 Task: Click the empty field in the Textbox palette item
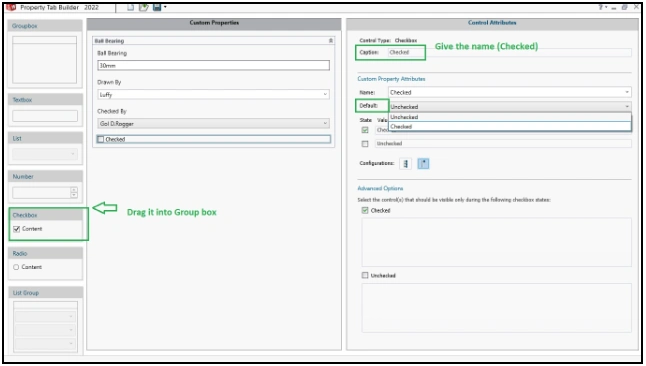[45, 116]
